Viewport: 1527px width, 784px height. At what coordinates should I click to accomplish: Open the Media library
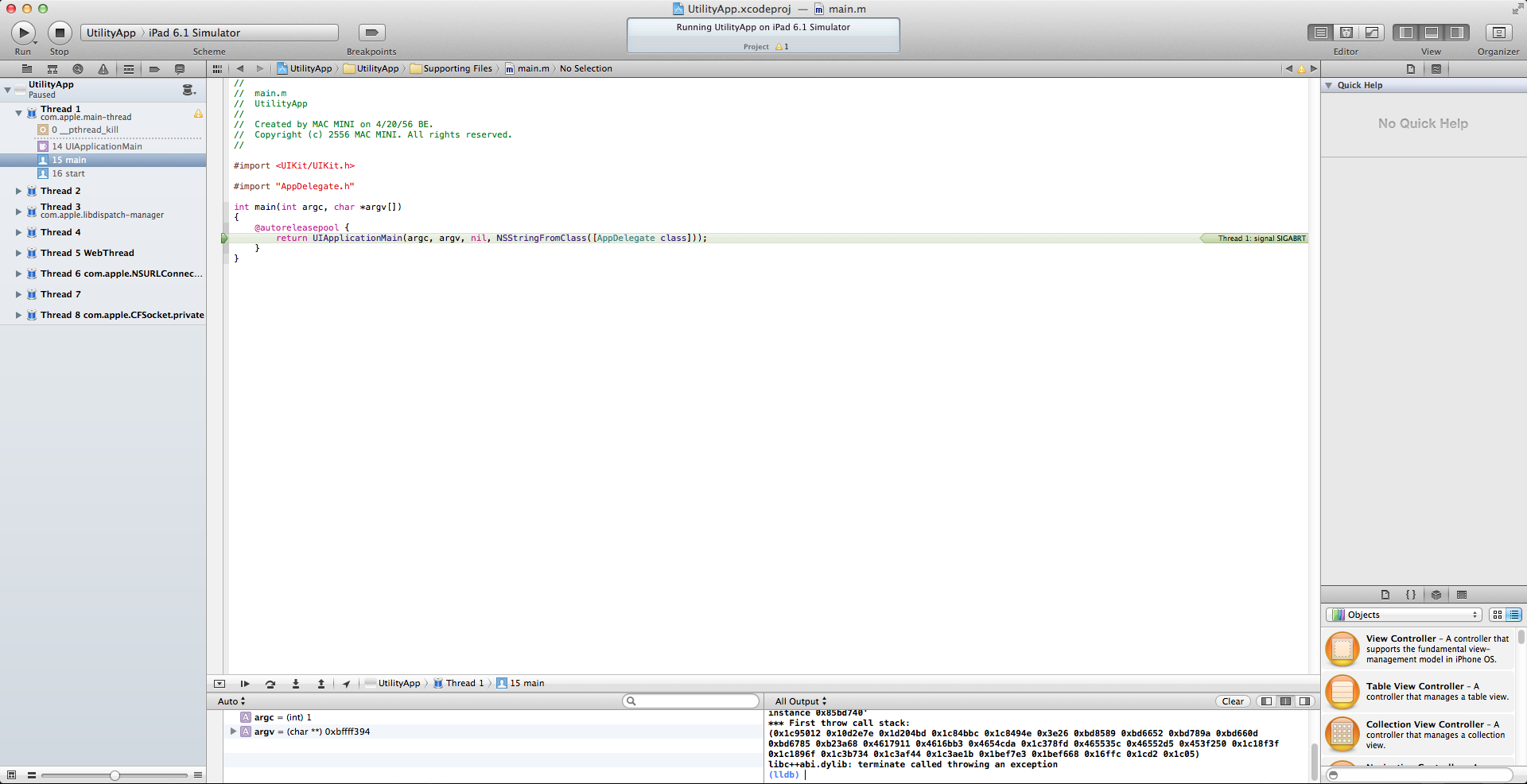[1462, 595]
